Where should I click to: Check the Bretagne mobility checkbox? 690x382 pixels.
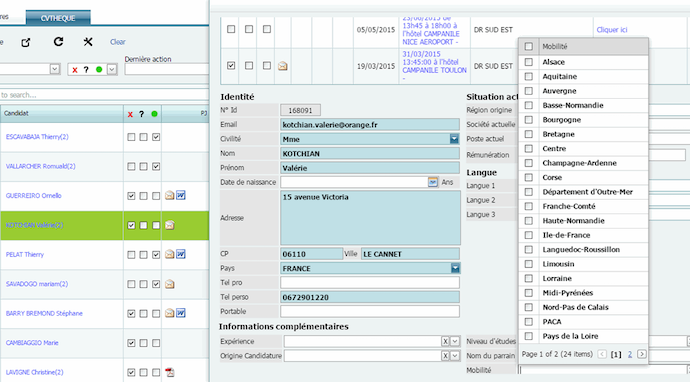(x=529, y=134)
